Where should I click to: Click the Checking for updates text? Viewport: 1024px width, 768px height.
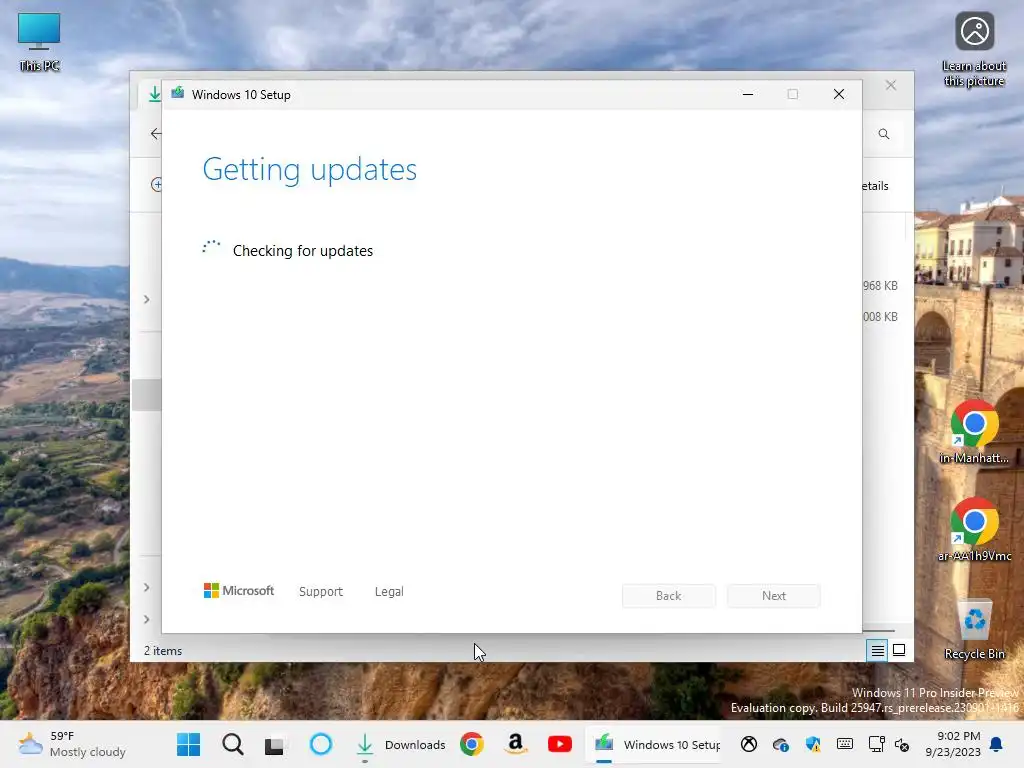(303, 251)
